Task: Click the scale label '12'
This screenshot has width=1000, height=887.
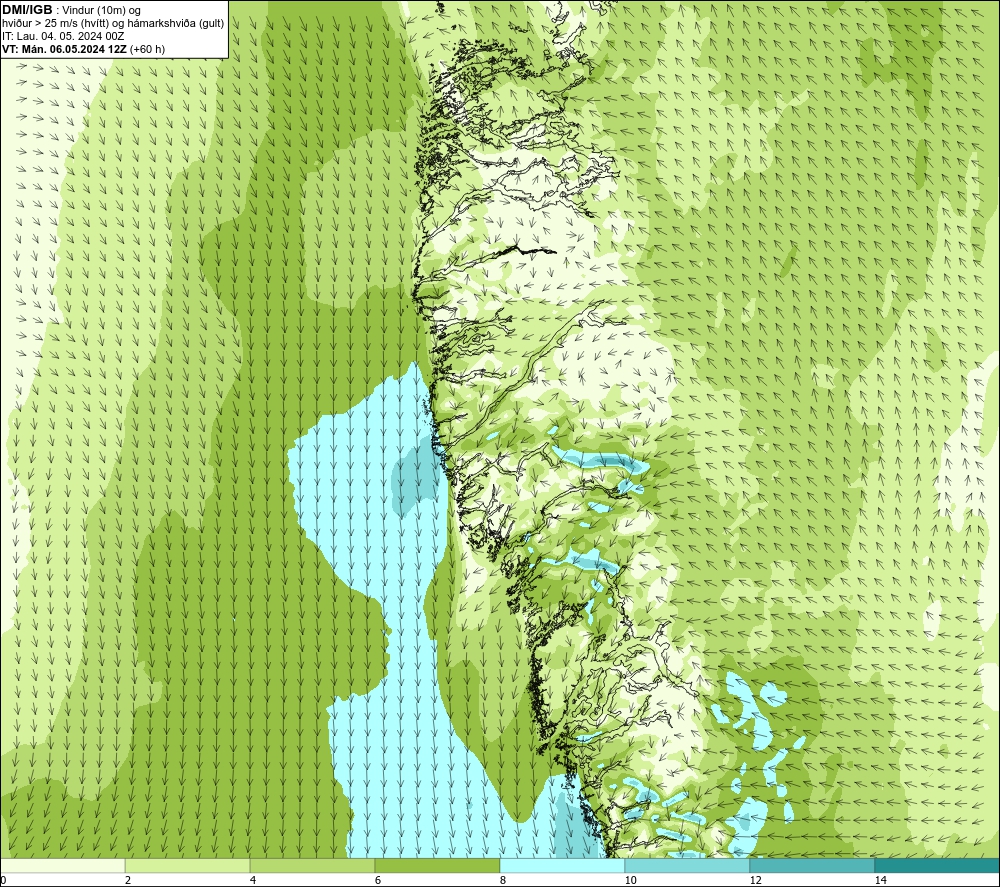Action: [755, 880]
